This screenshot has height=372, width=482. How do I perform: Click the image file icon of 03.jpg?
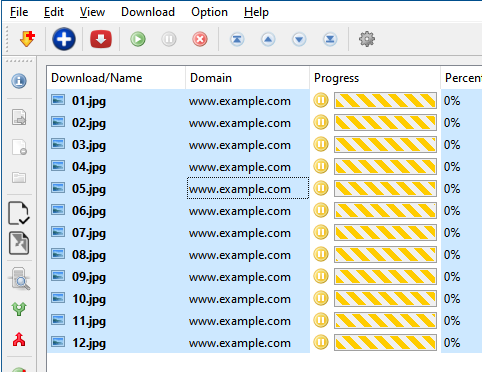58,144
